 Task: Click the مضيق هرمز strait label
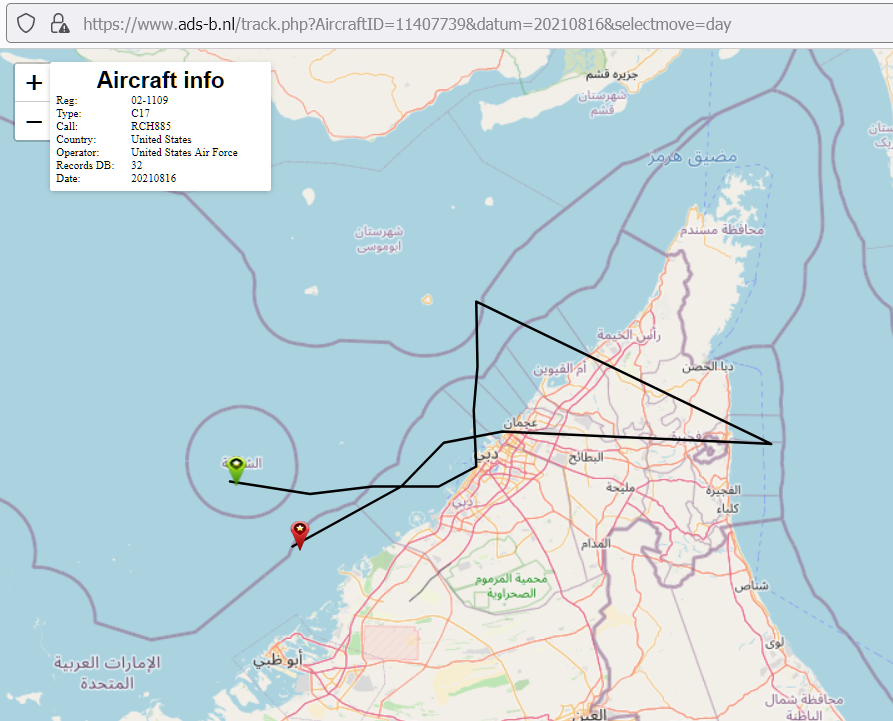click(693, 156)
